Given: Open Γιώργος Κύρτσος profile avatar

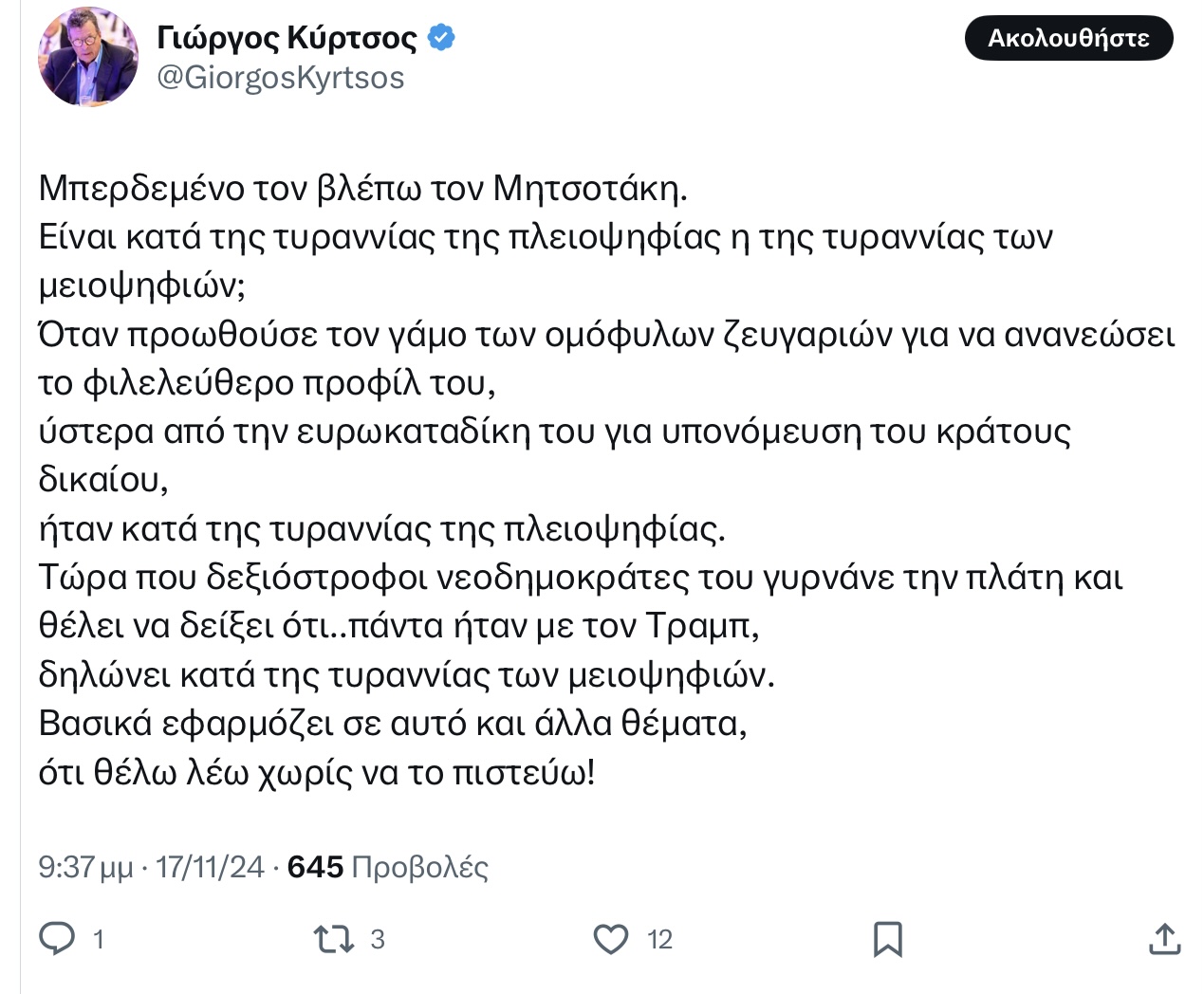Looking at the screenshot, I should coord(87,58).
